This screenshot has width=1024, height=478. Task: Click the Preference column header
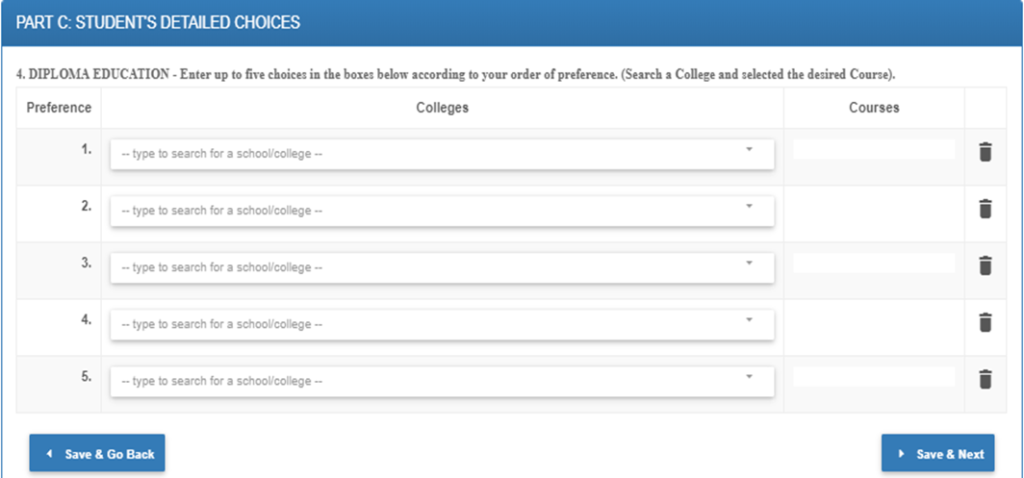(58, 108)
